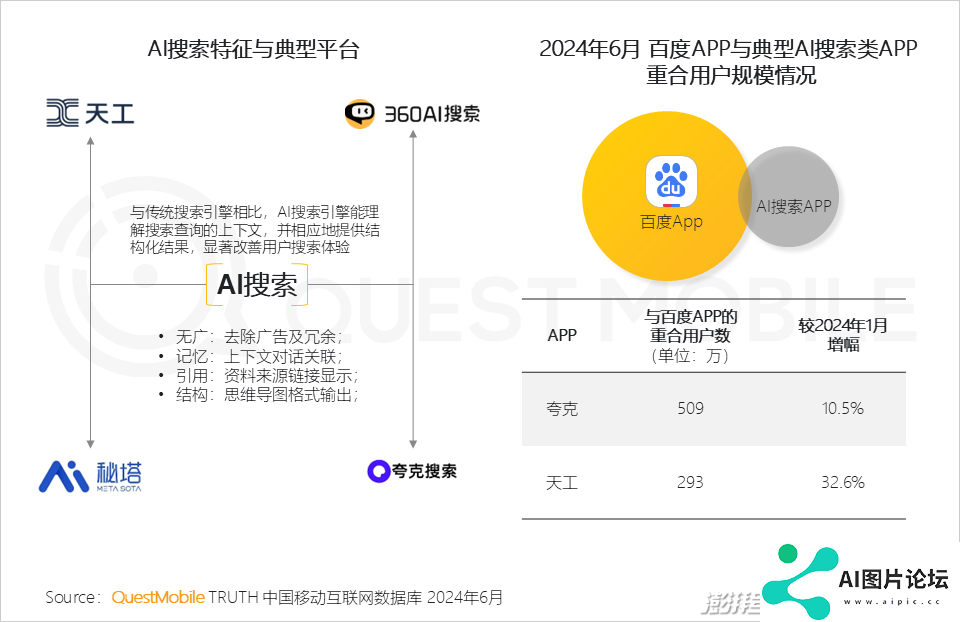Select the yellow 百度App circle label
960x622 pixels.
click(672, 222)
